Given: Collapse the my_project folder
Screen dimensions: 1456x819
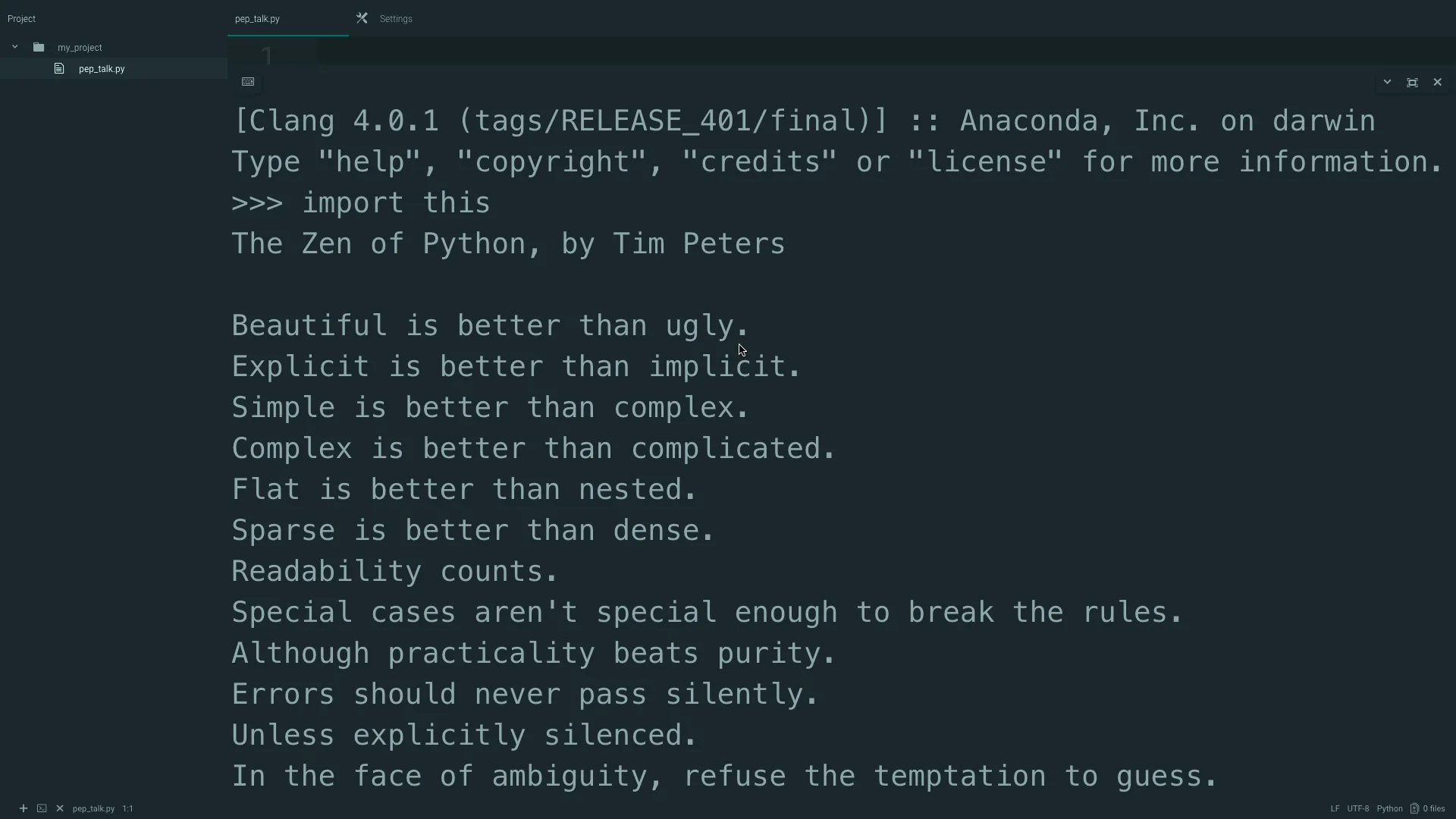Looking at the screenshot, I should coord(14,47).
